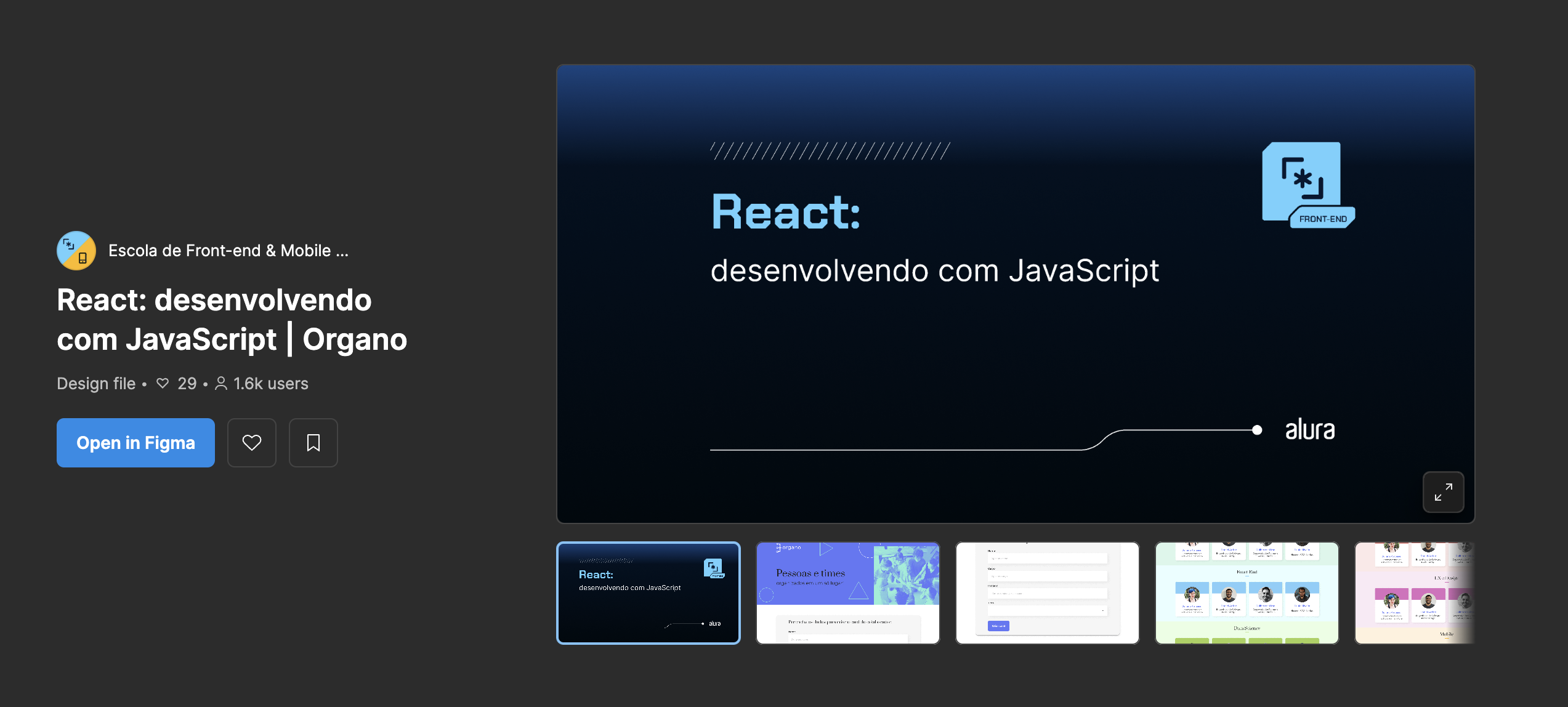The image size is (1568, 707).
Task: Click the 1.6k users count
Action: coord(262,383)
